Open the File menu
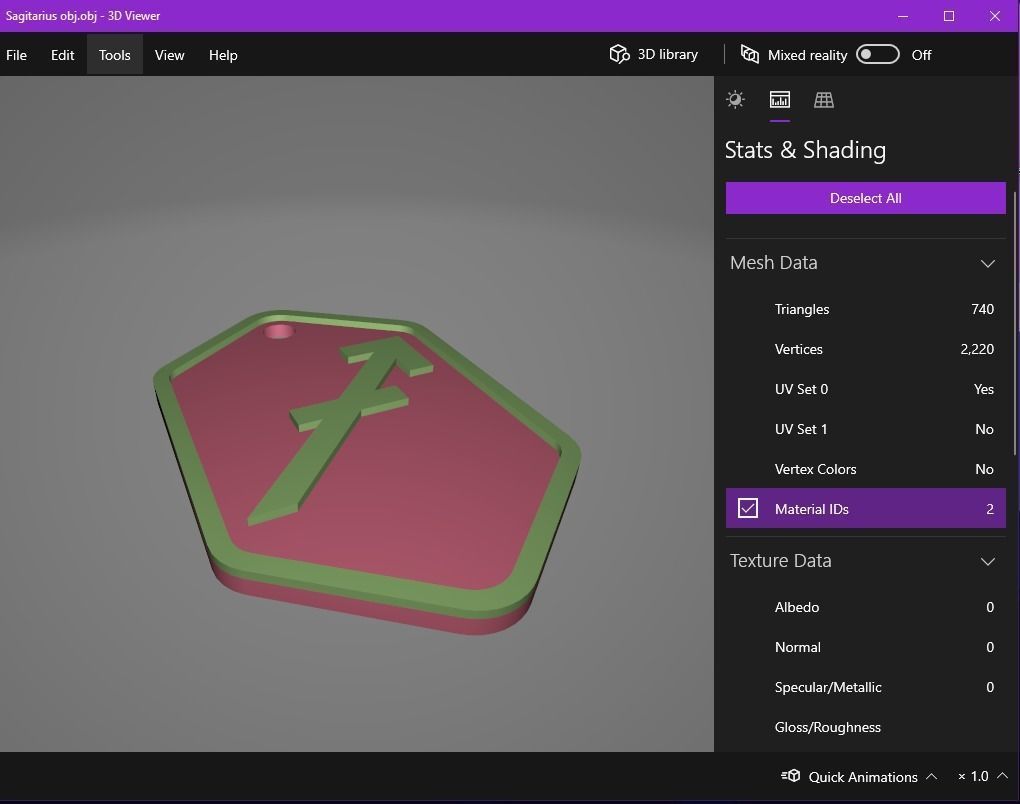The image size is (1020, 804). pyautogui.click(x=16, y=55)
